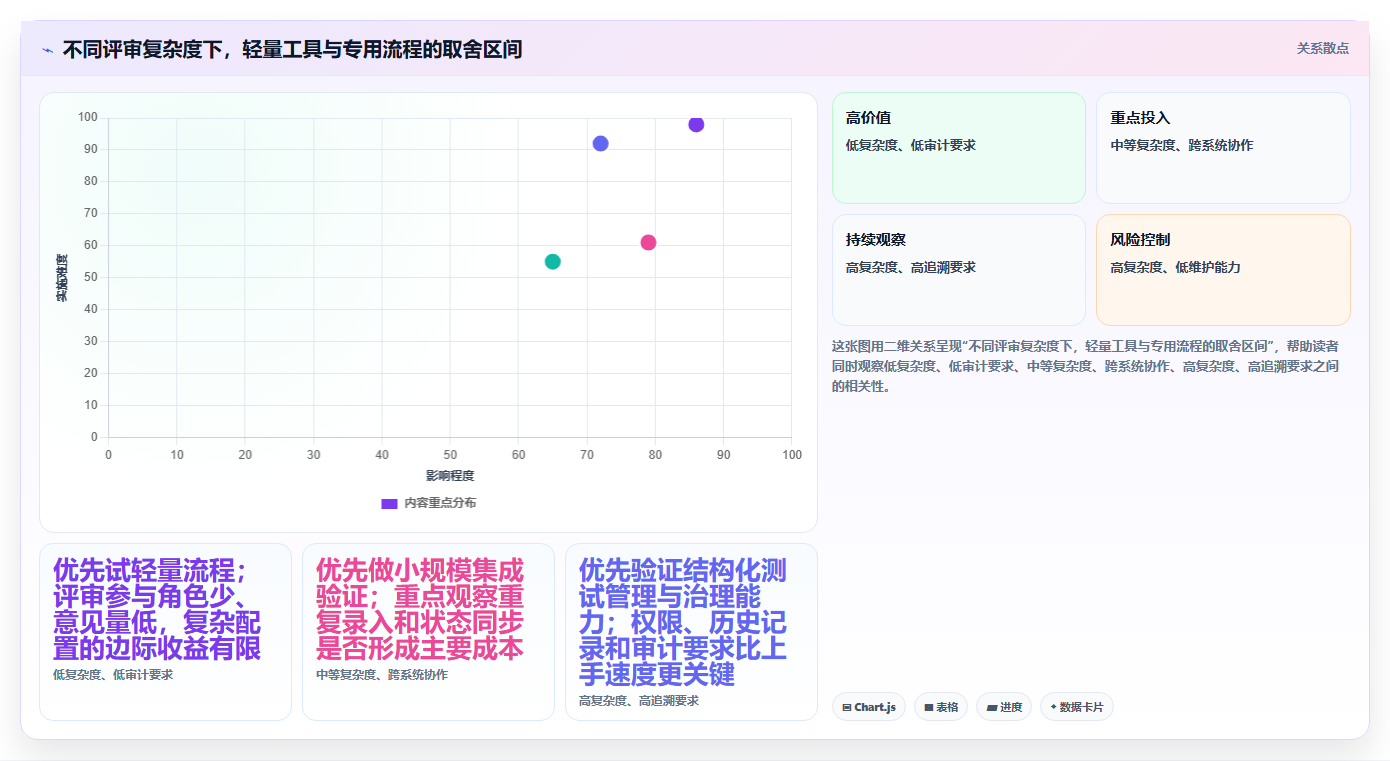
Task: Click the Chart.js tag
Action: pyautogui.click(x=869, y=707)
